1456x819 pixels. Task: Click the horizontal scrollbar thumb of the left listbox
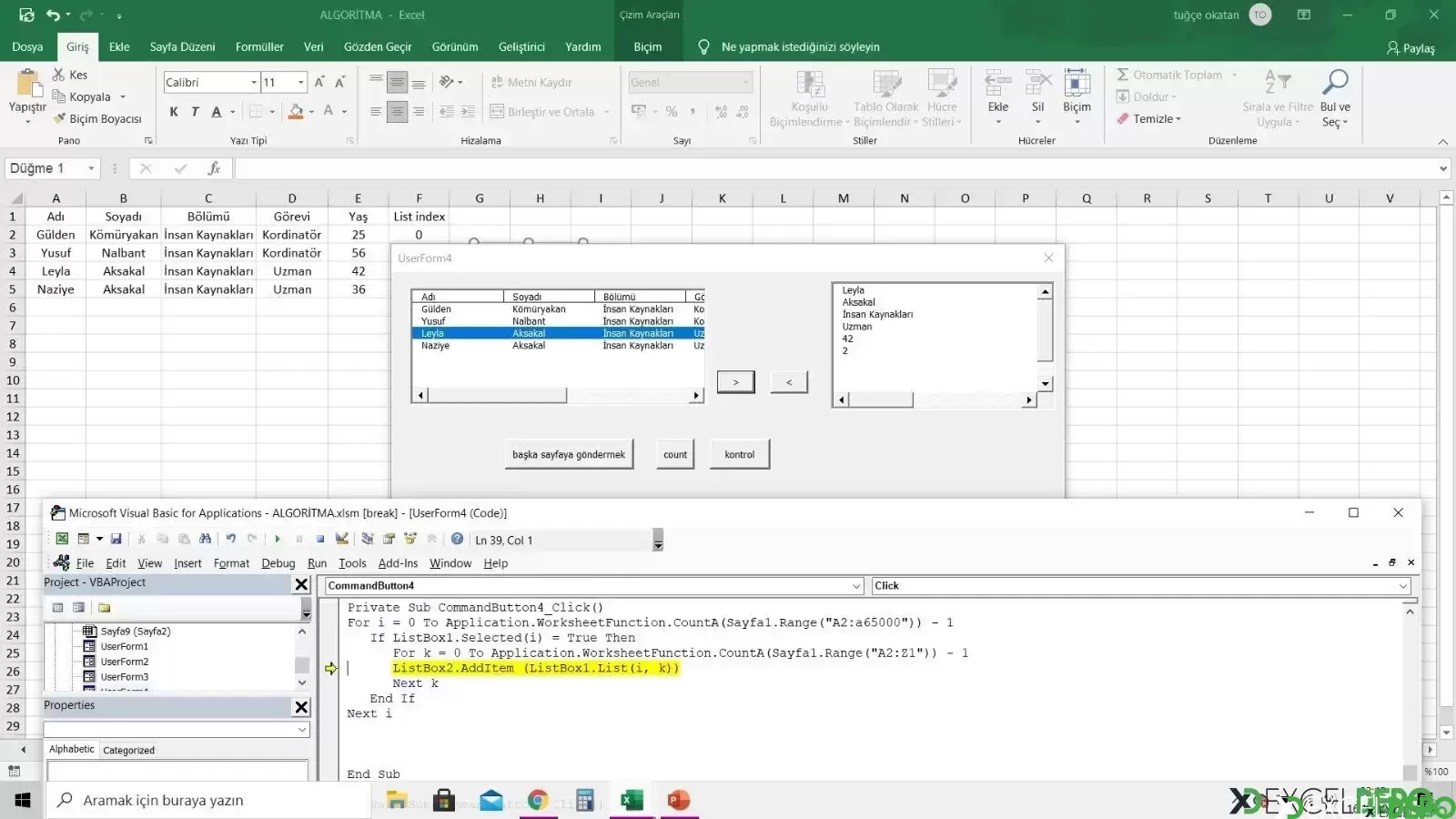pyautogui.click(x=497, y=395)
